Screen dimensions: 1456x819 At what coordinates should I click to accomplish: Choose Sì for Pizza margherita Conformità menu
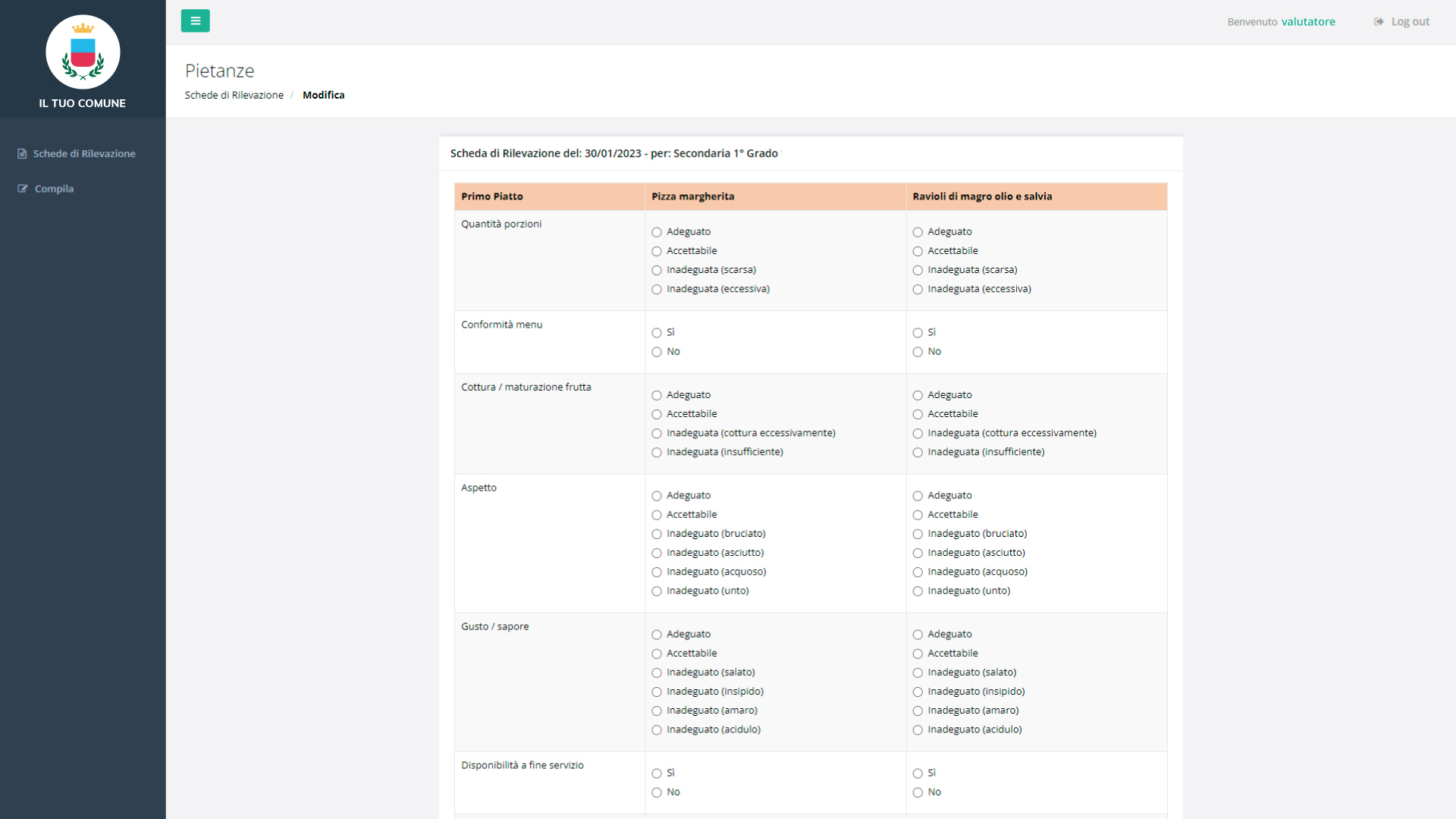(x=657, y=333)
